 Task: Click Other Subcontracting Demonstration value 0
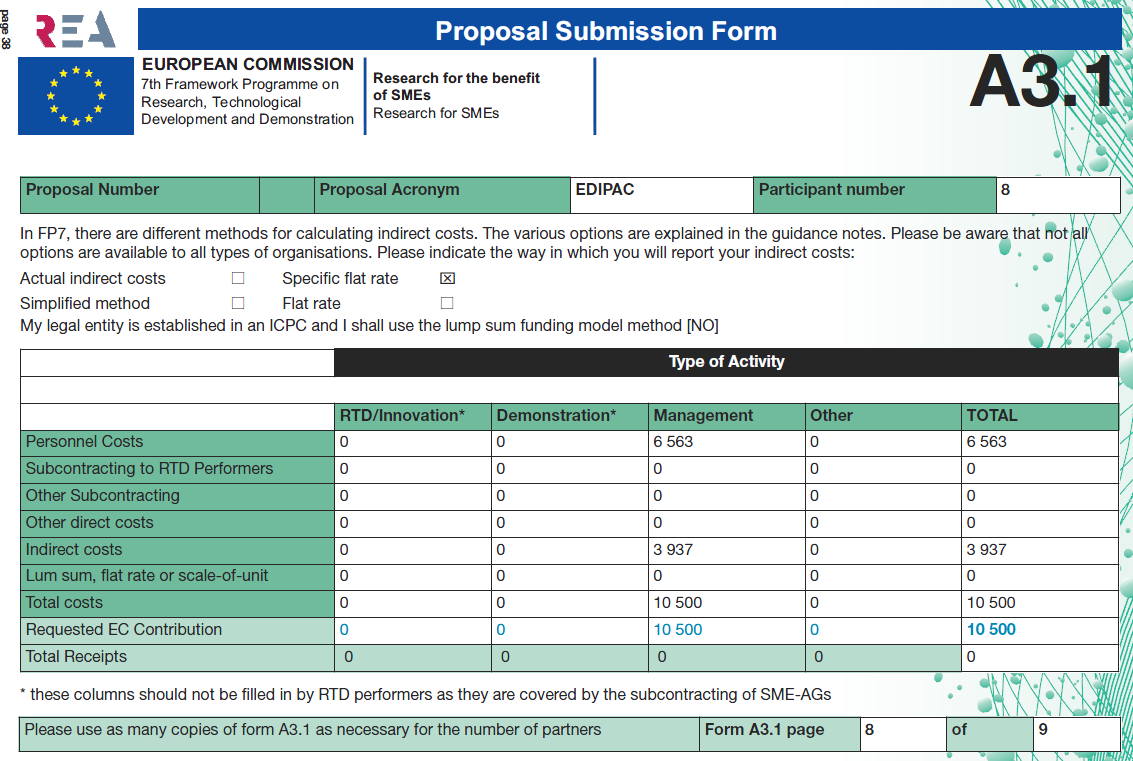point(501,496)
